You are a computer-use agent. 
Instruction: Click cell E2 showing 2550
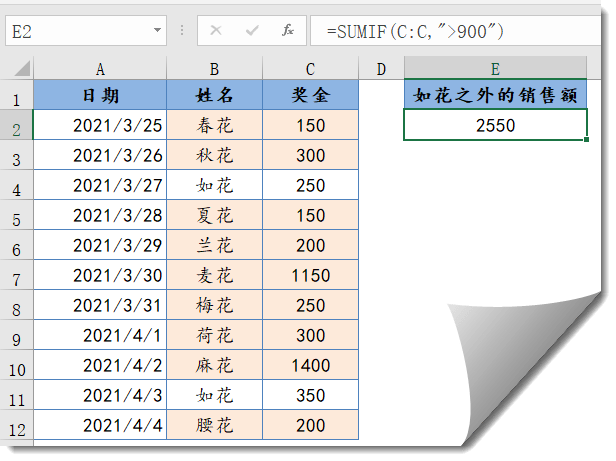[x=495, y=126]
